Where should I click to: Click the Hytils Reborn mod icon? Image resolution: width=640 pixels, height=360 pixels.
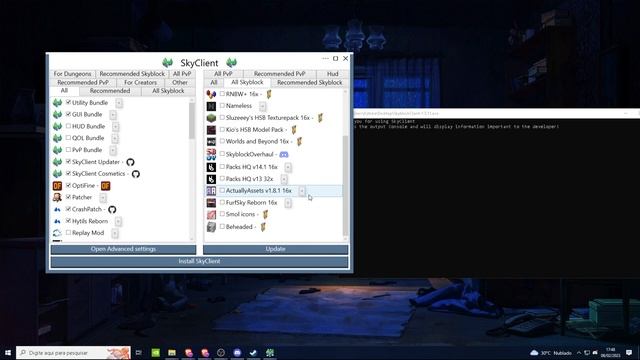pos(57,221)
